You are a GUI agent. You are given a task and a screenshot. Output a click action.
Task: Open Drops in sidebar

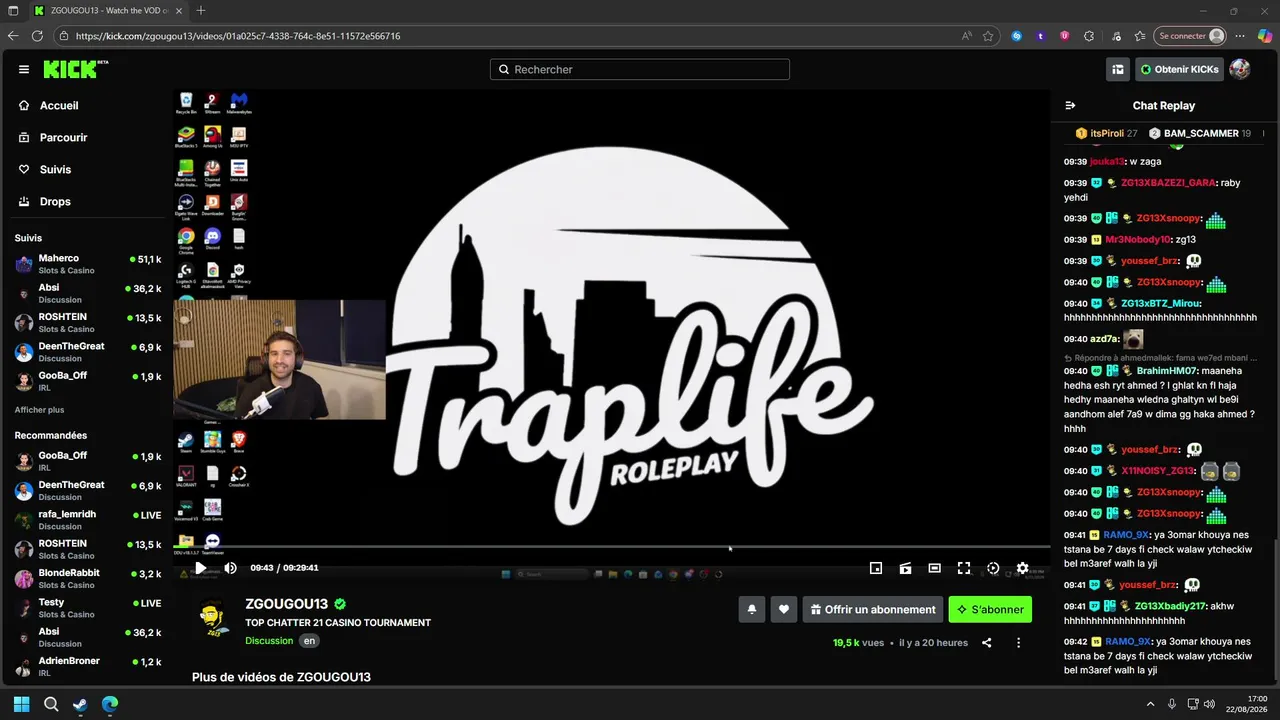55,201
